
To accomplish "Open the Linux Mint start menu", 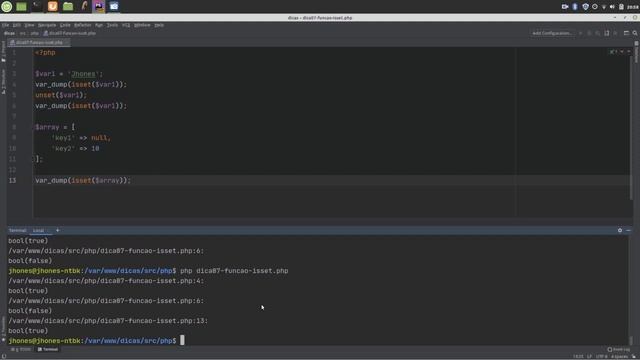I will (7, 6).
